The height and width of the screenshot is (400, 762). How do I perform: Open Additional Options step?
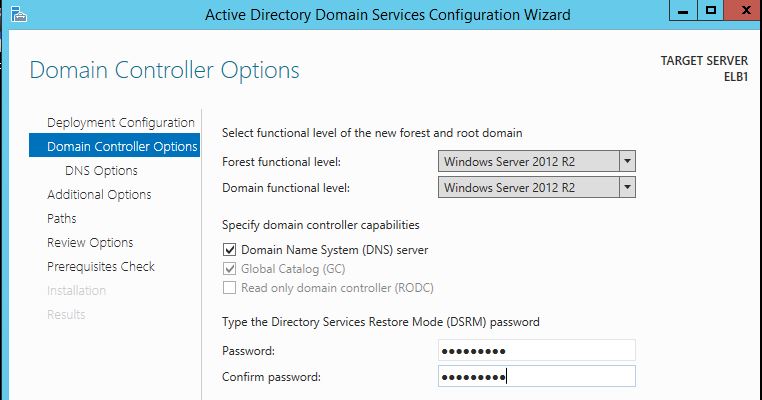99,194
